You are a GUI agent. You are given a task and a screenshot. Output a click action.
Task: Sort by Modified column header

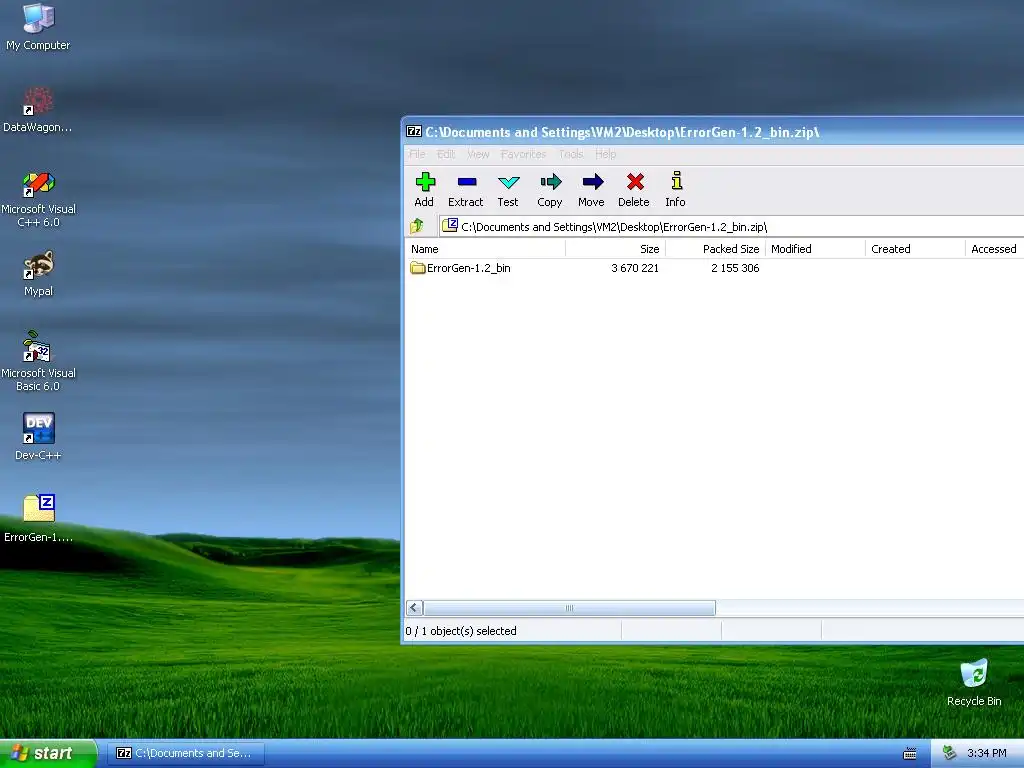tap(816, 249)
